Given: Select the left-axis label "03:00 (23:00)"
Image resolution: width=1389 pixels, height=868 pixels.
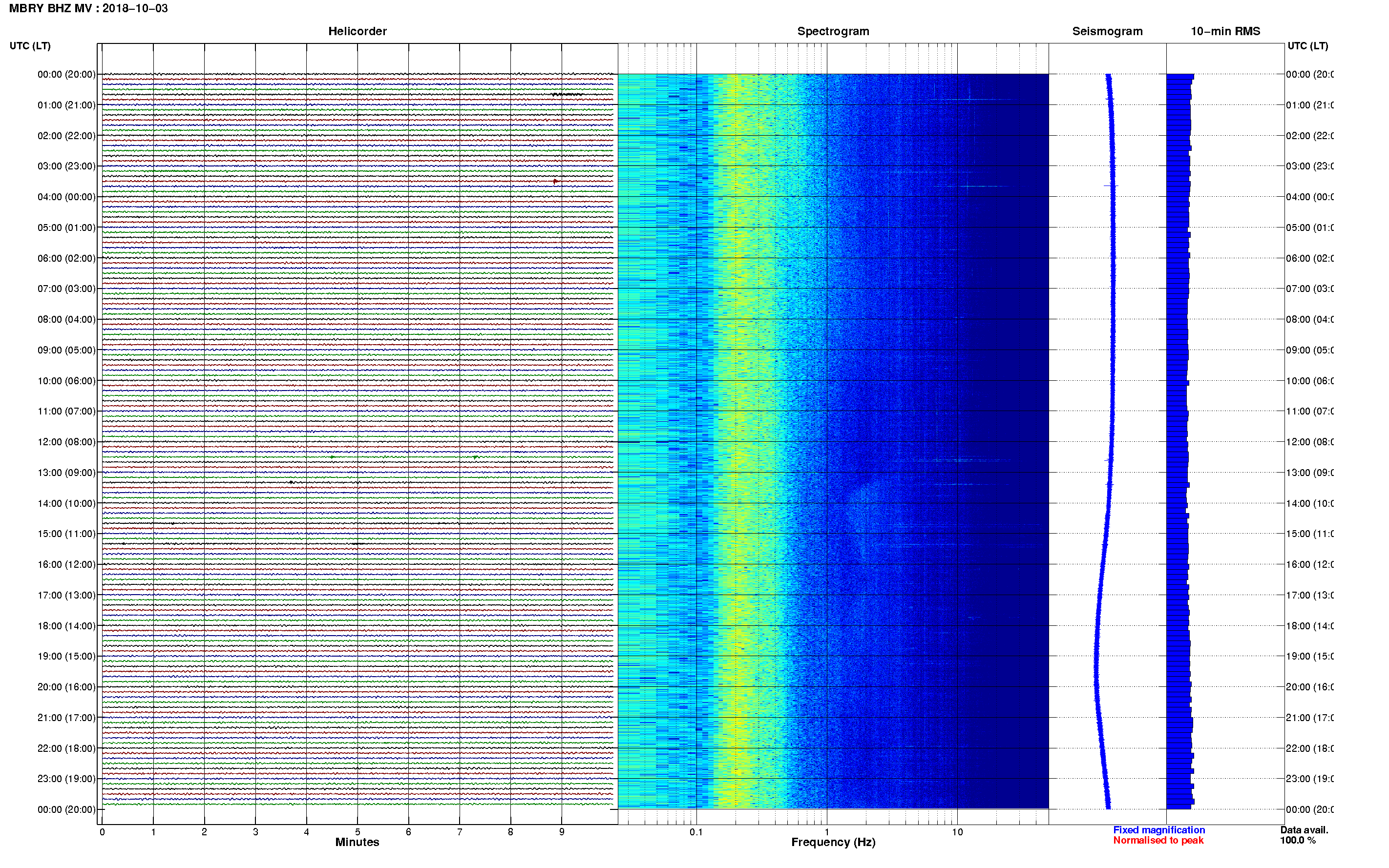Looking at the screenshot, I should [66, 166].
